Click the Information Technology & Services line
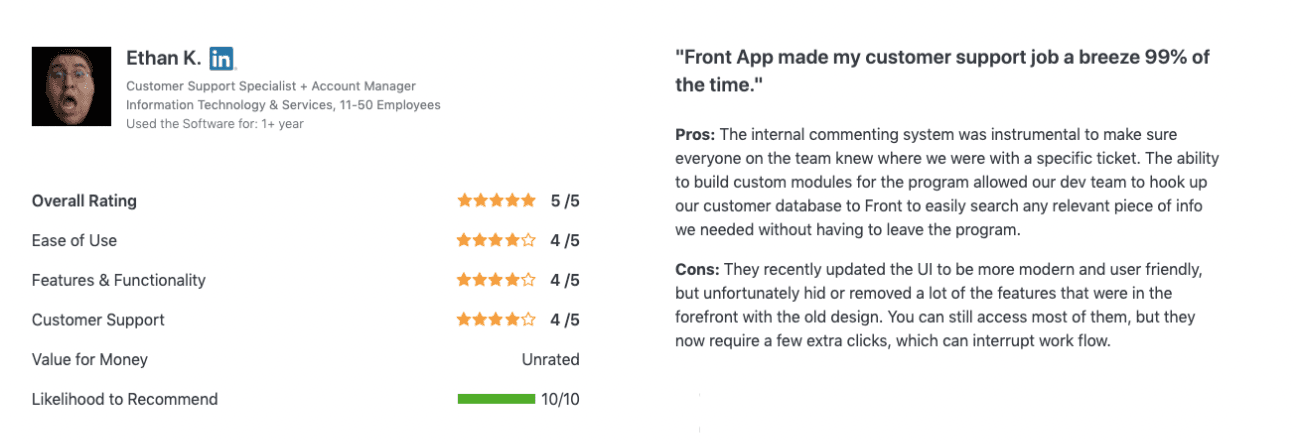Image resolution: width=1296 pixels, height=444 pixels. coord(283,105)
